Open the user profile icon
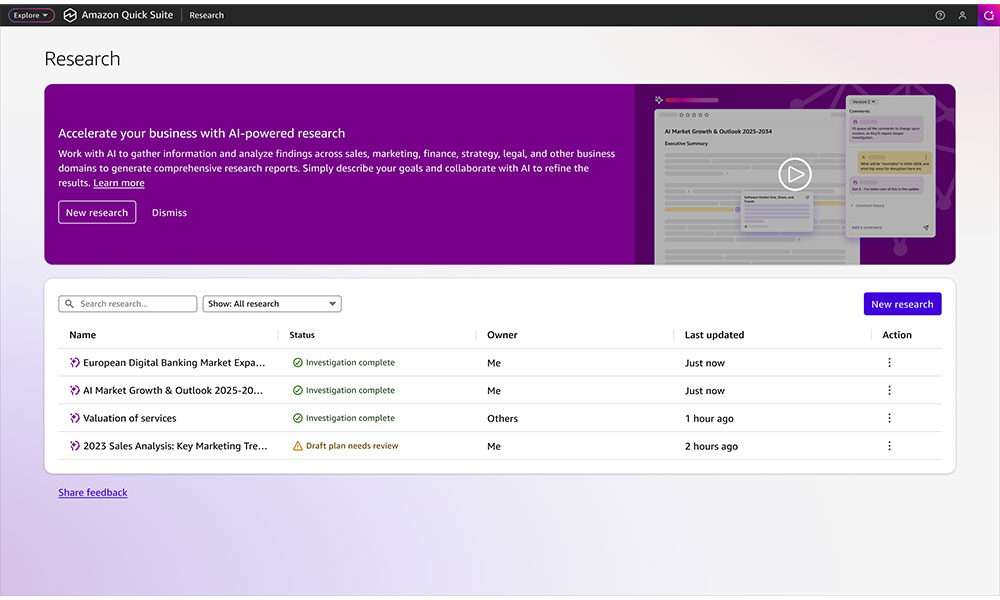This screenshot has width=1000, height=600. click(x=962, y=15)
